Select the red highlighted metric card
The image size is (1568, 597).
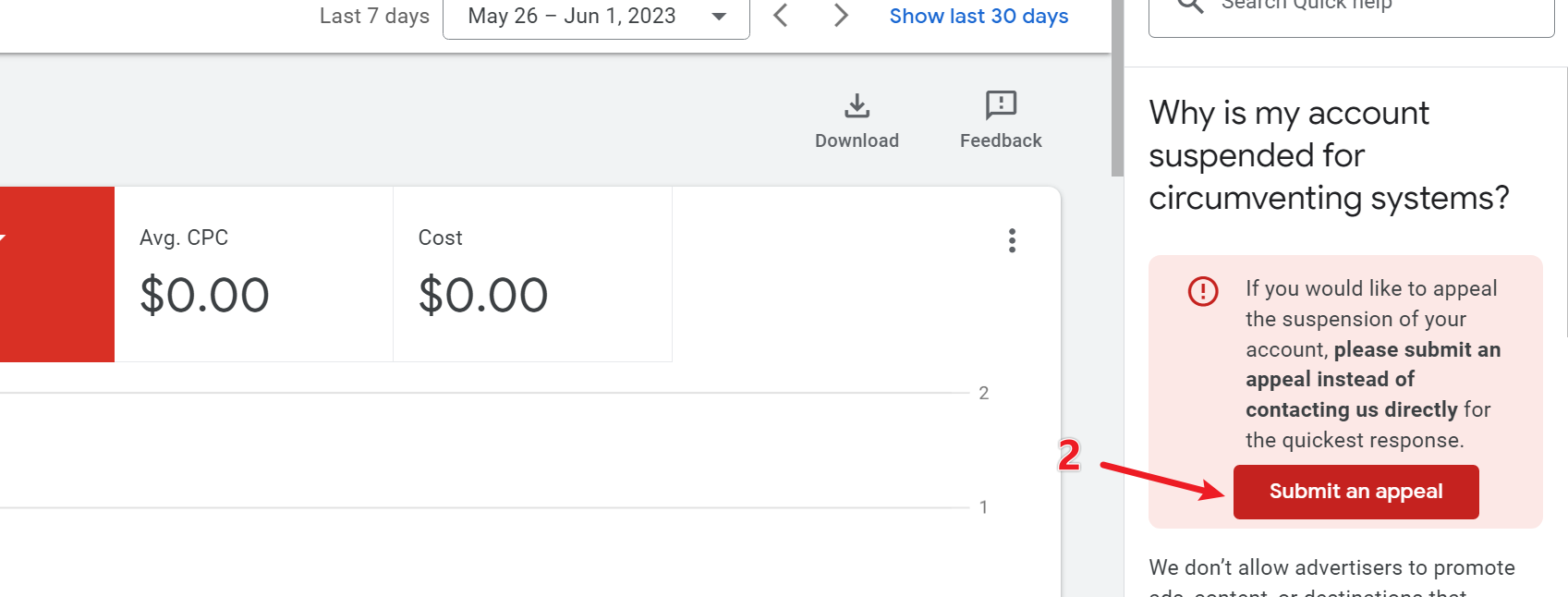56,274
